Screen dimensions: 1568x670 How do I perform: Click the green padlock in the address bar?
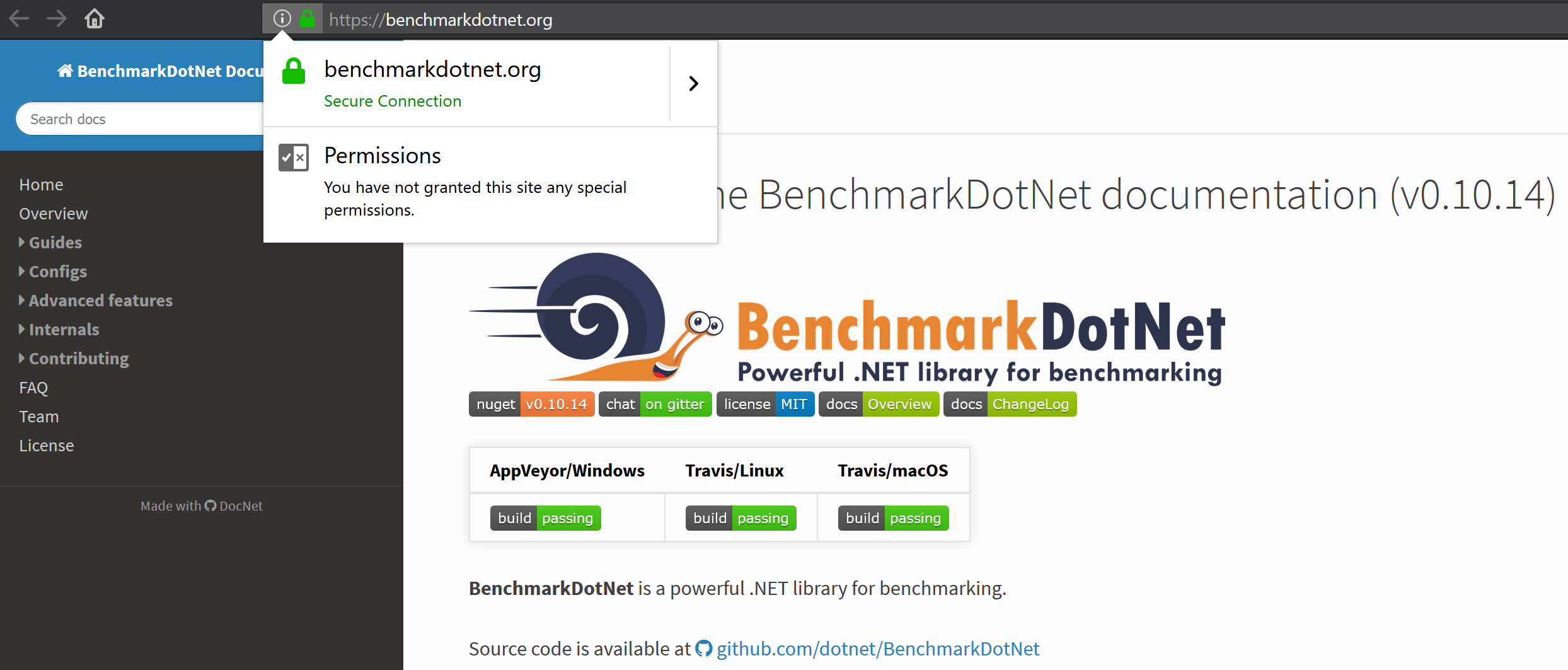tap(308, 18)
